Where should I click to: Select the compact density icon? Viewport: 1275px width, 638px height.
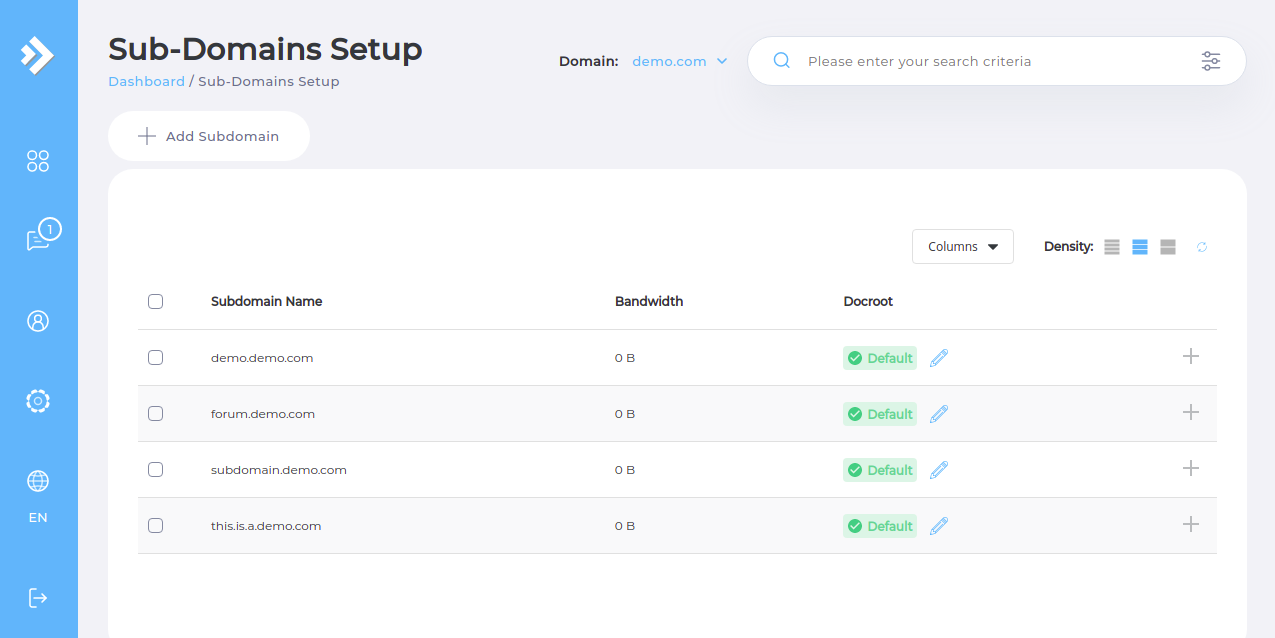pyautogui.click(x=1112, y=247)
